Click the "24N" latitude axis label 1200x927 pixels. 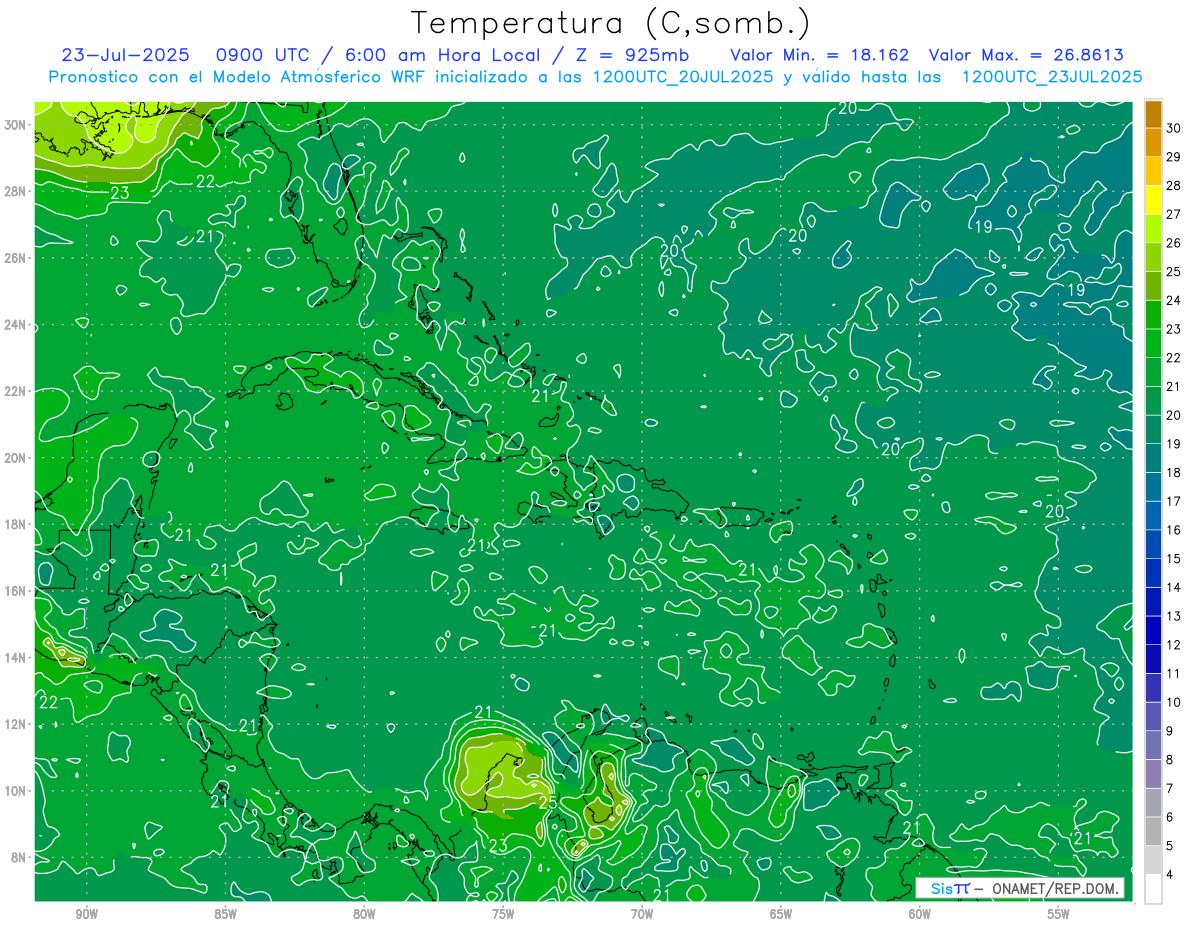coord(16,325)
